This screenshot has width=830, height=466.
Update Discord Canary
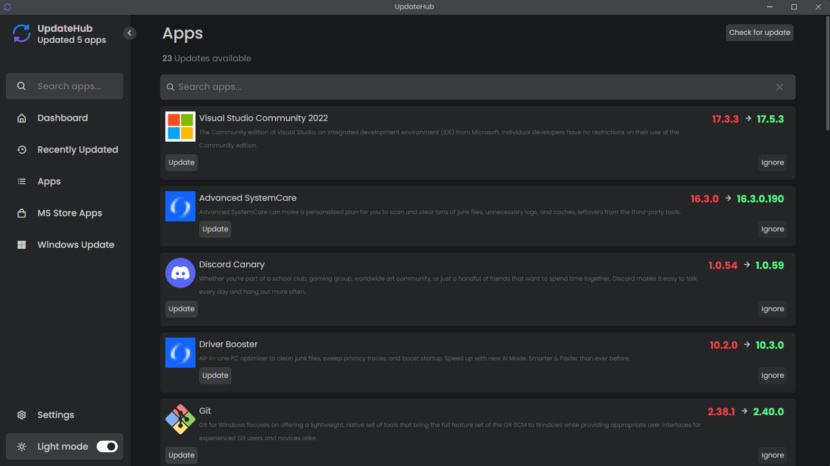(x=182, y=309)
